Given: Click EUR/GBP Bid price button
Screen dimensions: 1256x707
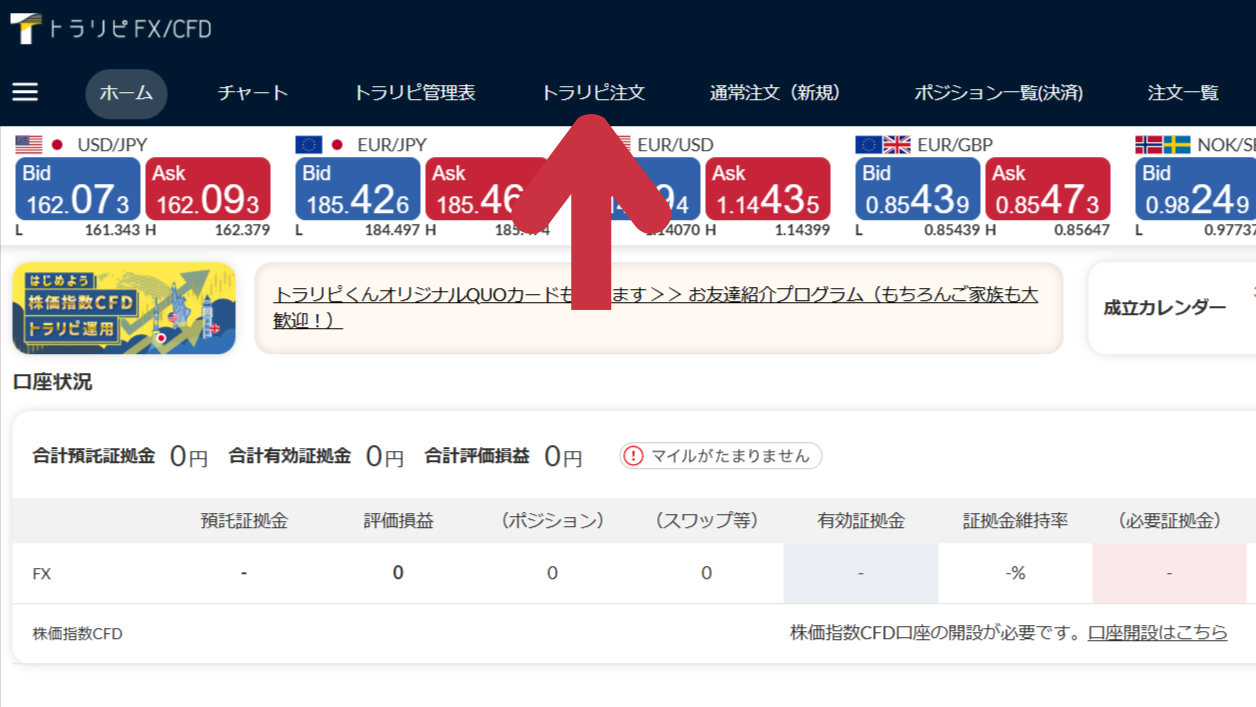Looking at the screenshot, I should point(918,189).
